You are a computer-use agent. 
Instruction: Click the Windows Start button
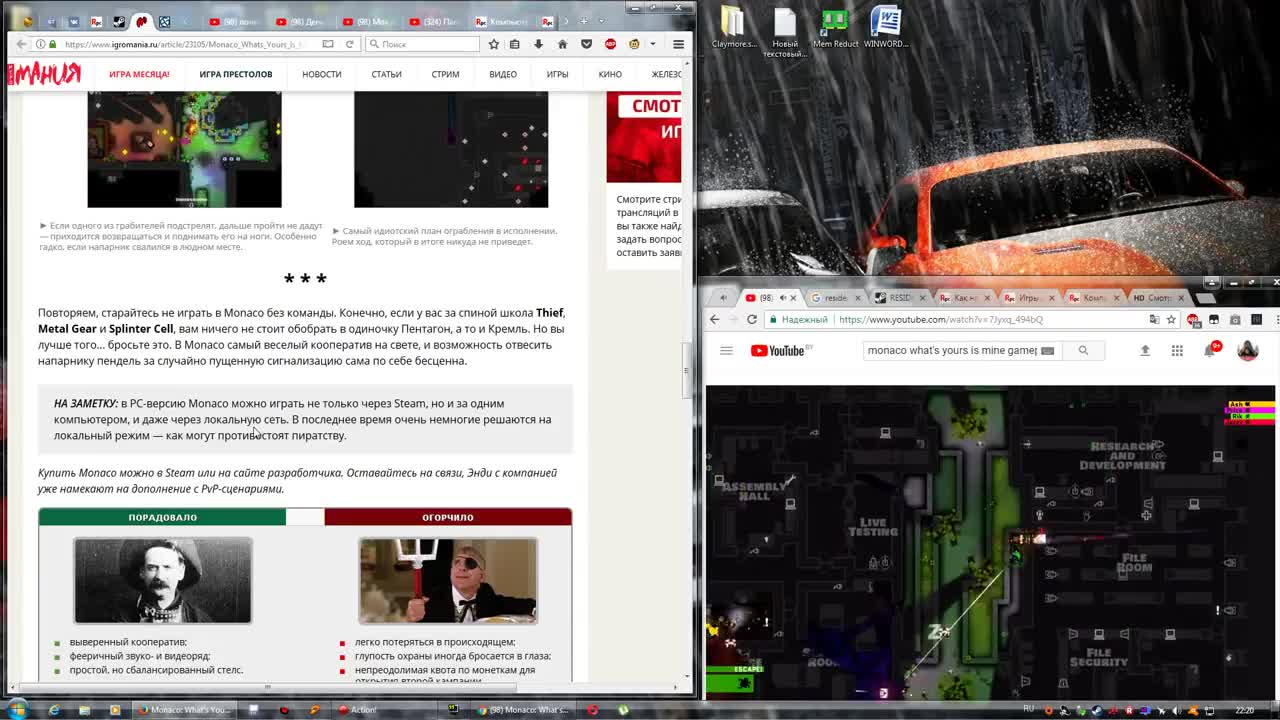[17, 710]
